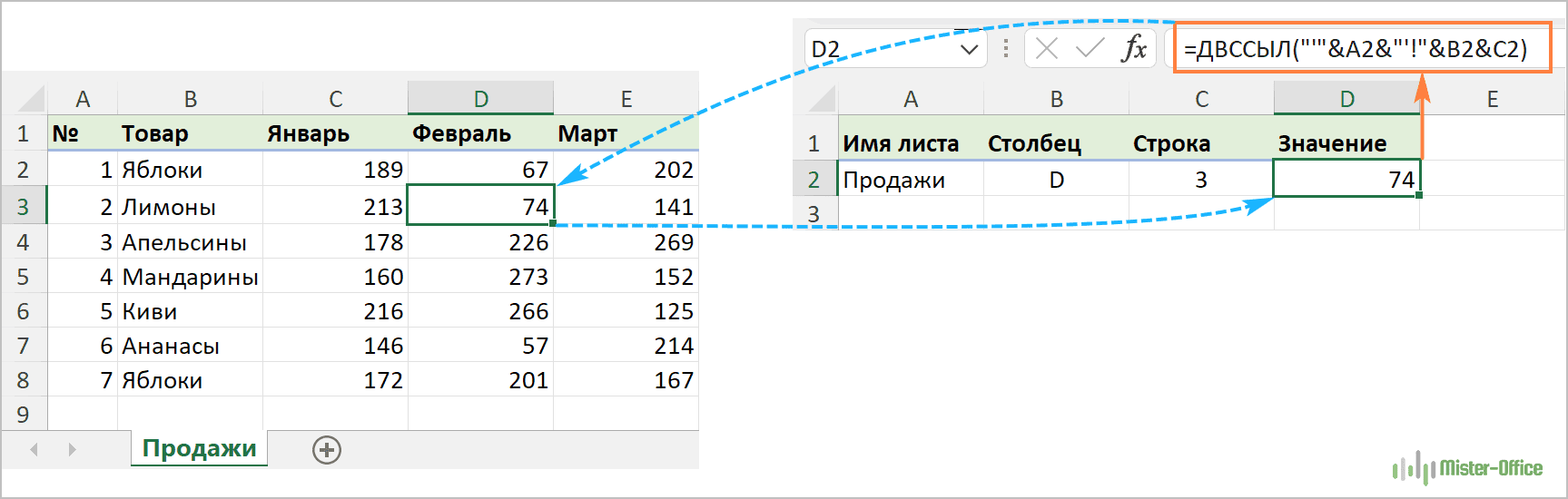Click the Февраль header cell

(480, 133)
